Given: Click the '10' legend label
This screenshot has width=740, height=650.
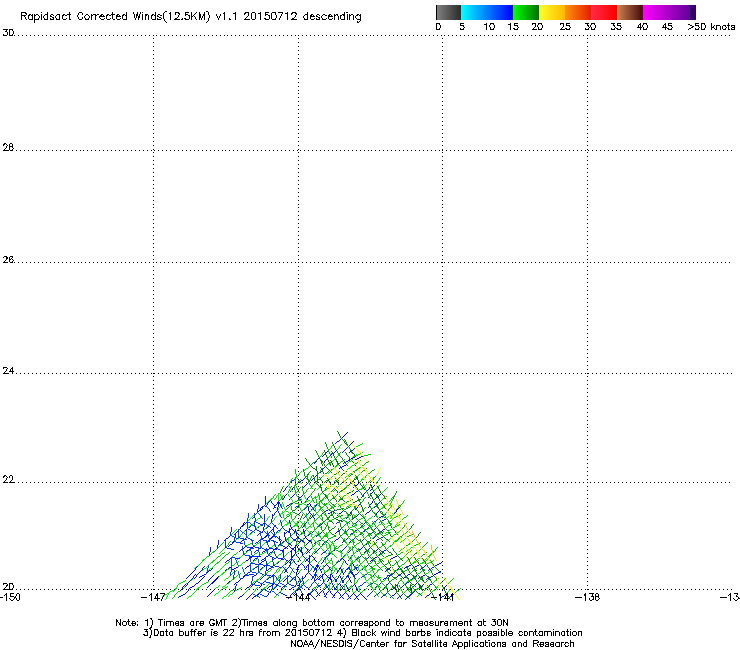Looking at the screenshot, I should tap(489, 27).
